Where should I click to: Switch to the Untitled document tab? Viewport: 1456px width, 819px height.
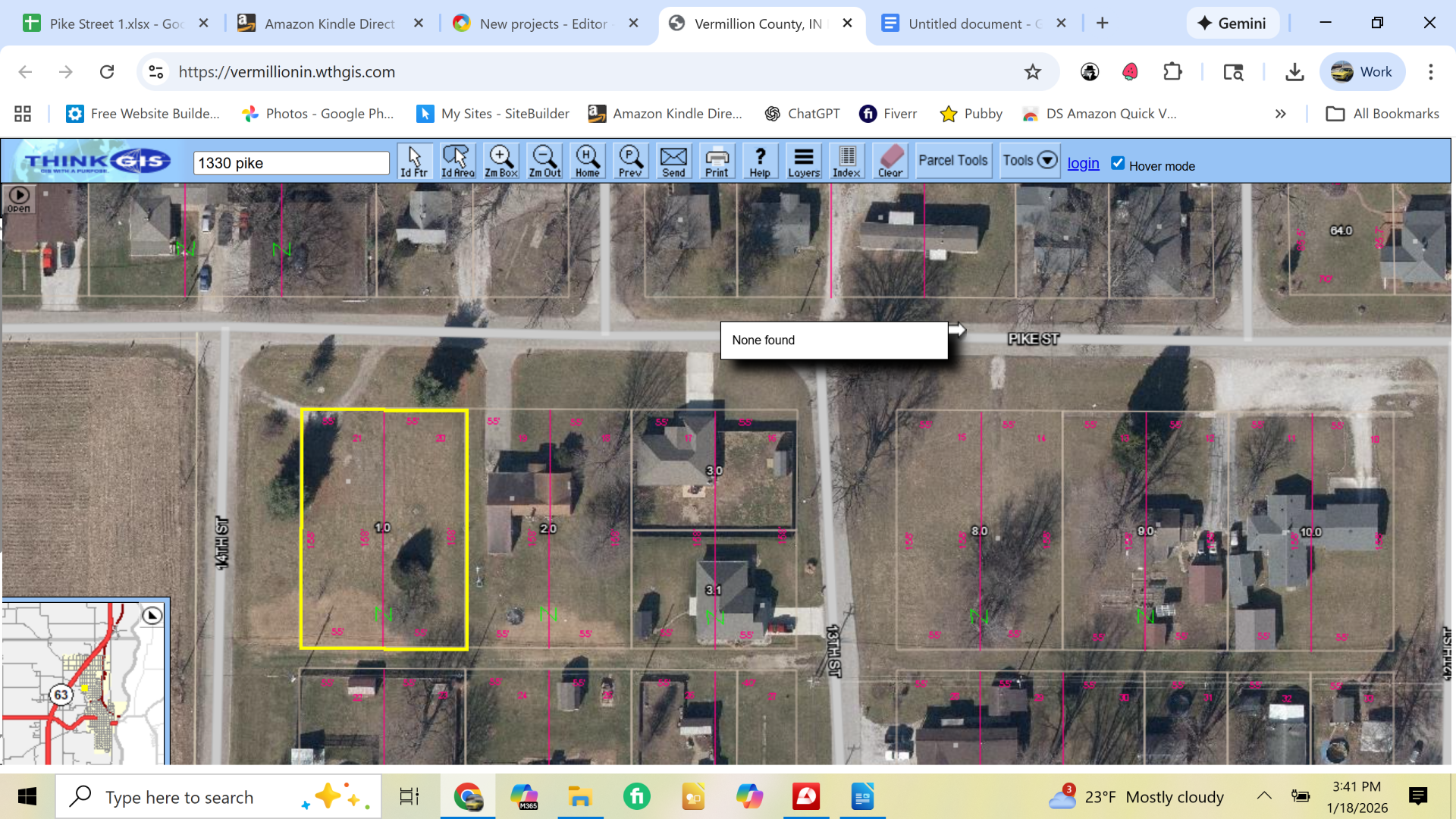click(x=965, y=24)
